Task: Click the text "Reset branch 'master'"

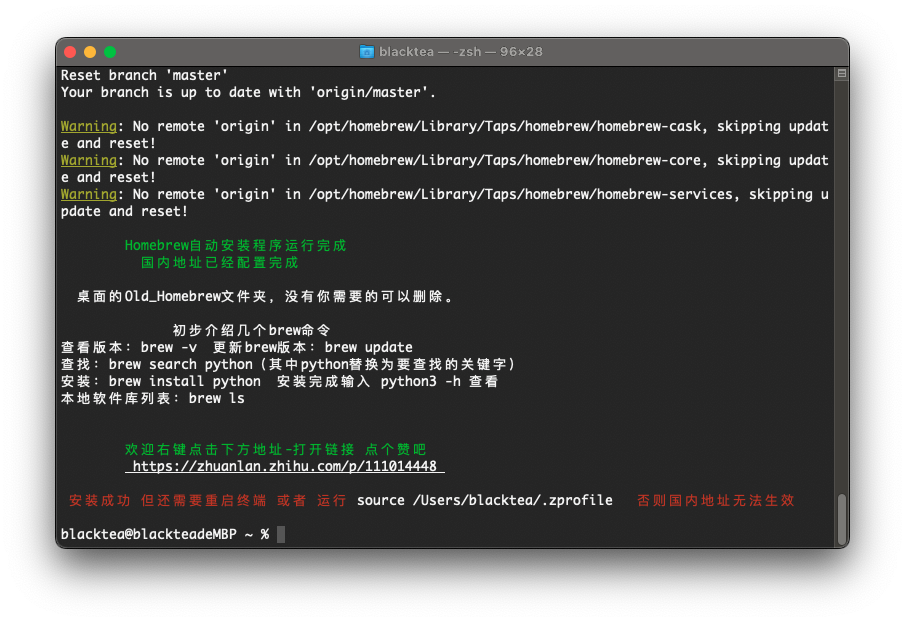Action: click(x=144, y=76)
